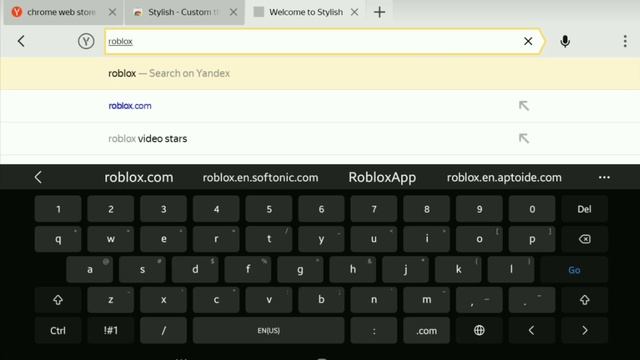Open the browser three-dot menu
Screen dimensions: 640x360
pyautogui.click(x=625, y=41)
